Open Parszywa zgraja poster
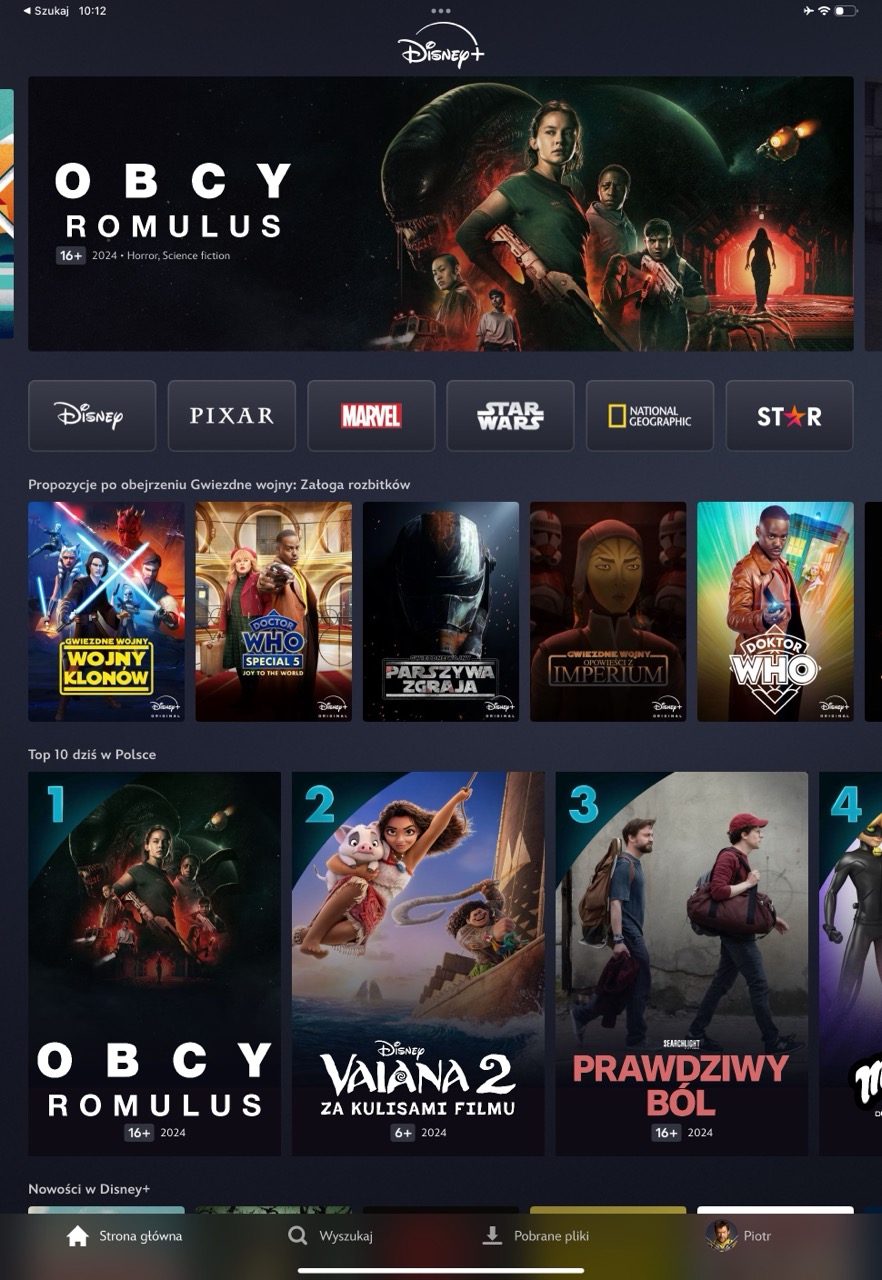Image resolution: width=882 pixels, height=1280 pixels. click(x=441, y=612)
